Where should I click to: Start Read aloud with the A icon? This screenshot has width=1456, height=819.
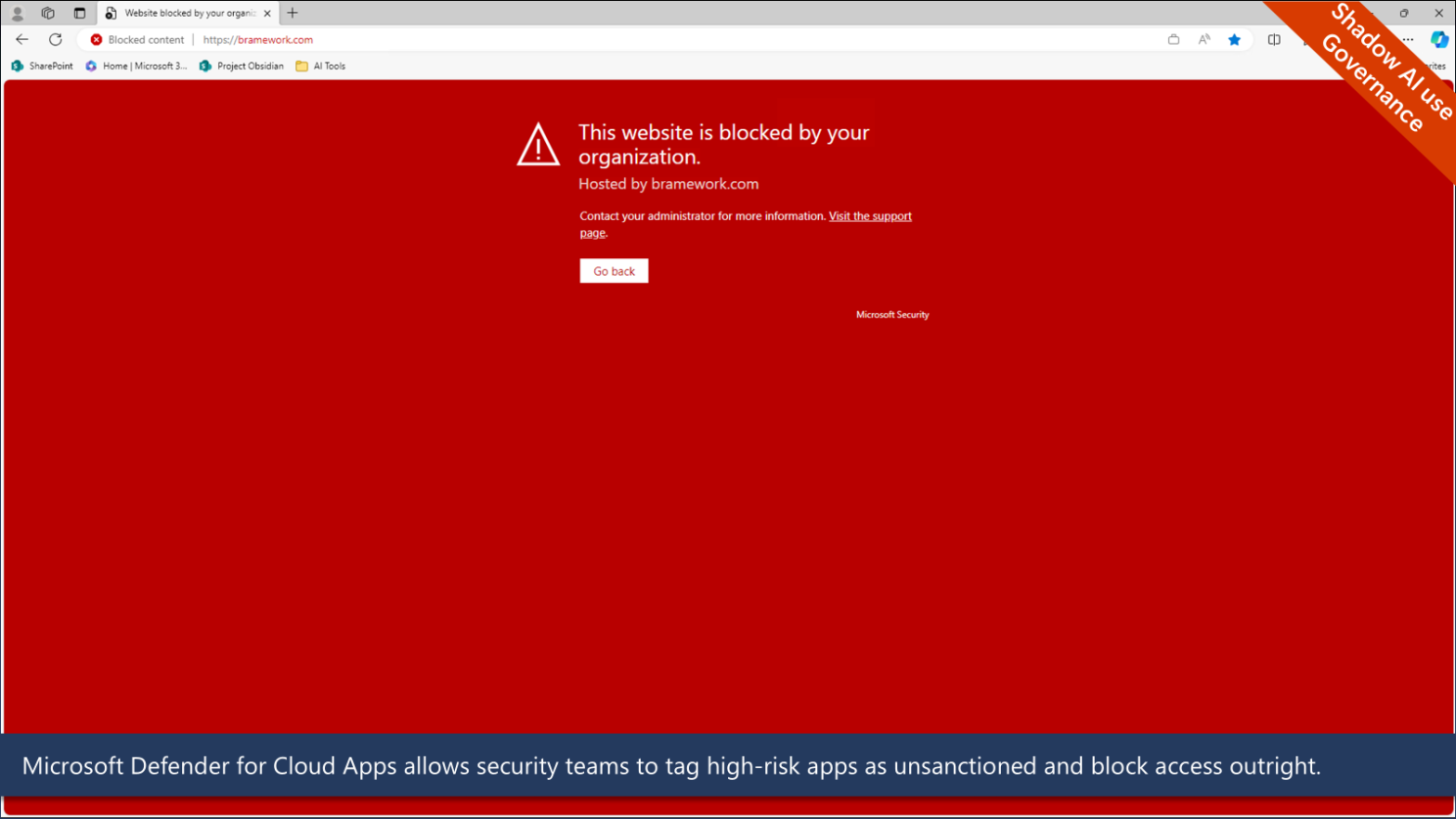point(1205,39)
